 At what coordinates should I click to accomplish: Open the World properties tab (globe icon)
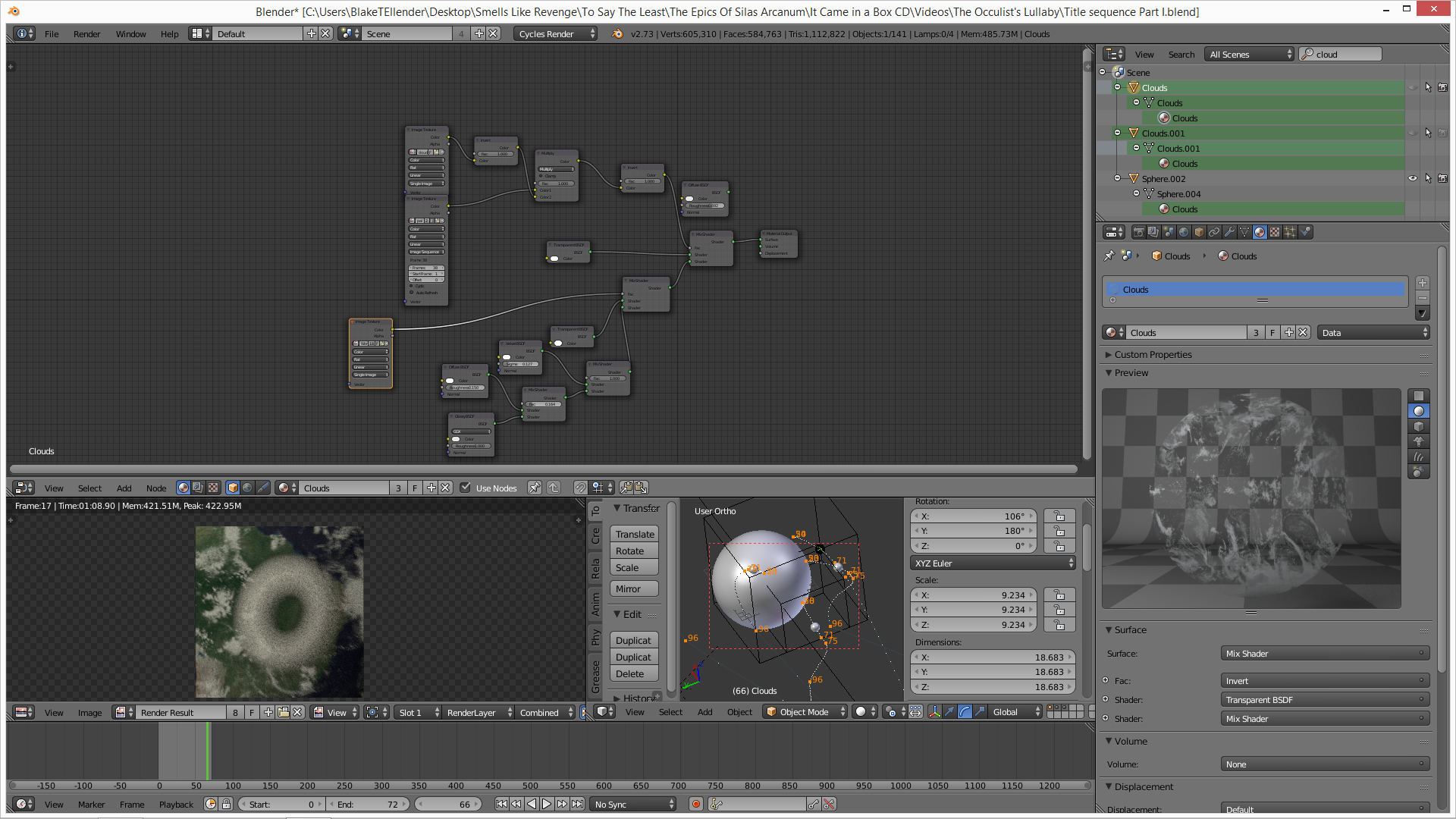[x=1184, y=232]
